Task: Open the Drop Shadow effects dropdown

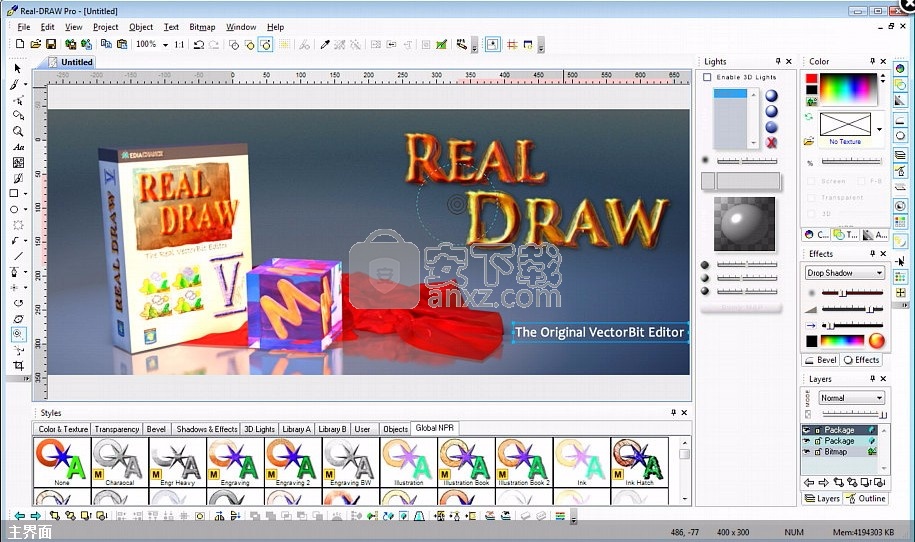Action: click(879, 273)
